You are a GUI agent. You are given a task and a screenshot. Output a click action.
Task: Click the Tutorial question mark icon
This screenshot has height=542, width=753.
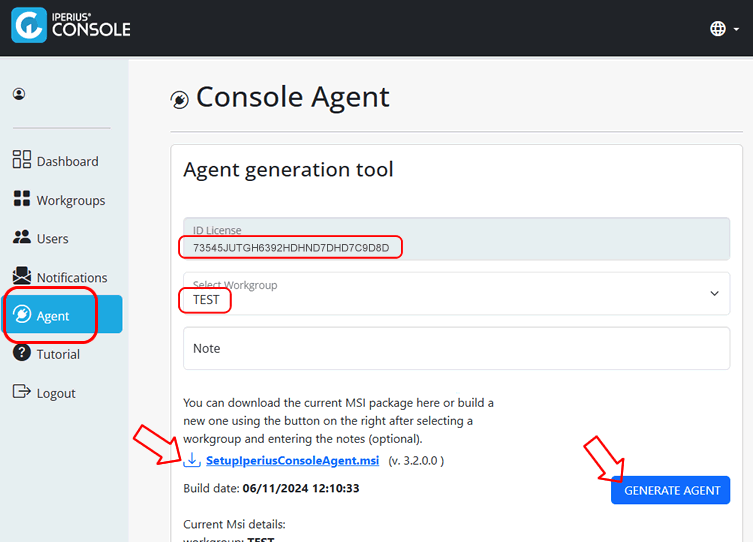tap(22, 352)
